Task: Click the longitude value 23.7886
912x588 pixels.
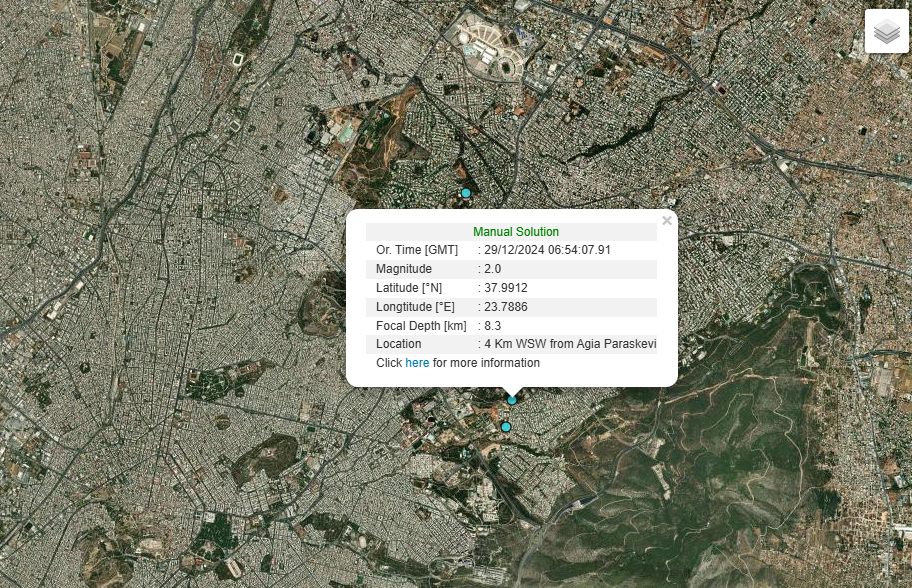Action: (x=505, y=306)
